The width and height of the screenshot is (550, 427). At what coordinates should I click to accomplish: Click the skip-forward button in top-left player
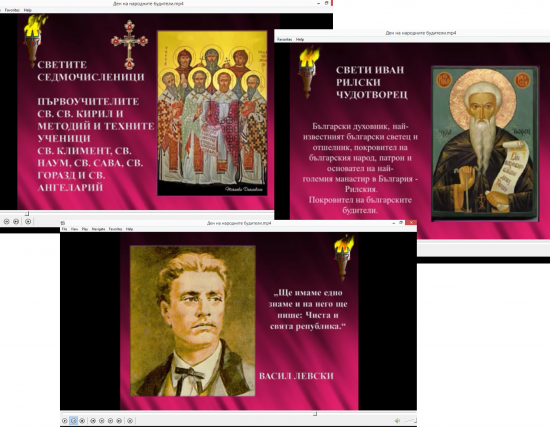point(16,221)
